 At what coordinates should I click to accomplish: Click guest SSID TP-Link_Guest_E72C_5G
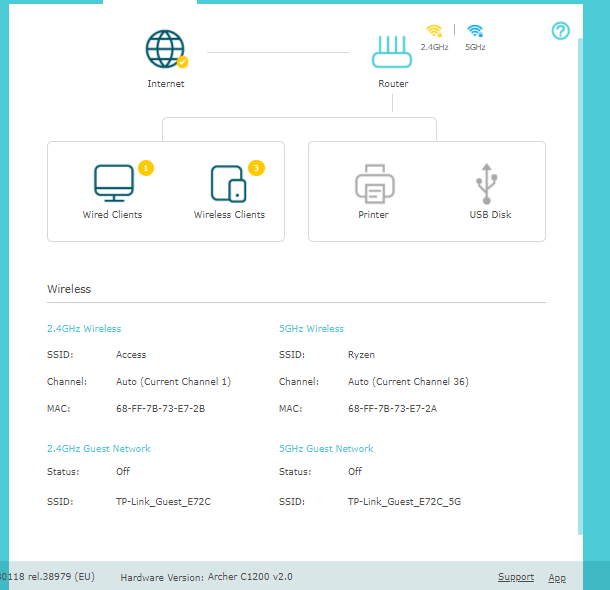[x=404, y=502]
